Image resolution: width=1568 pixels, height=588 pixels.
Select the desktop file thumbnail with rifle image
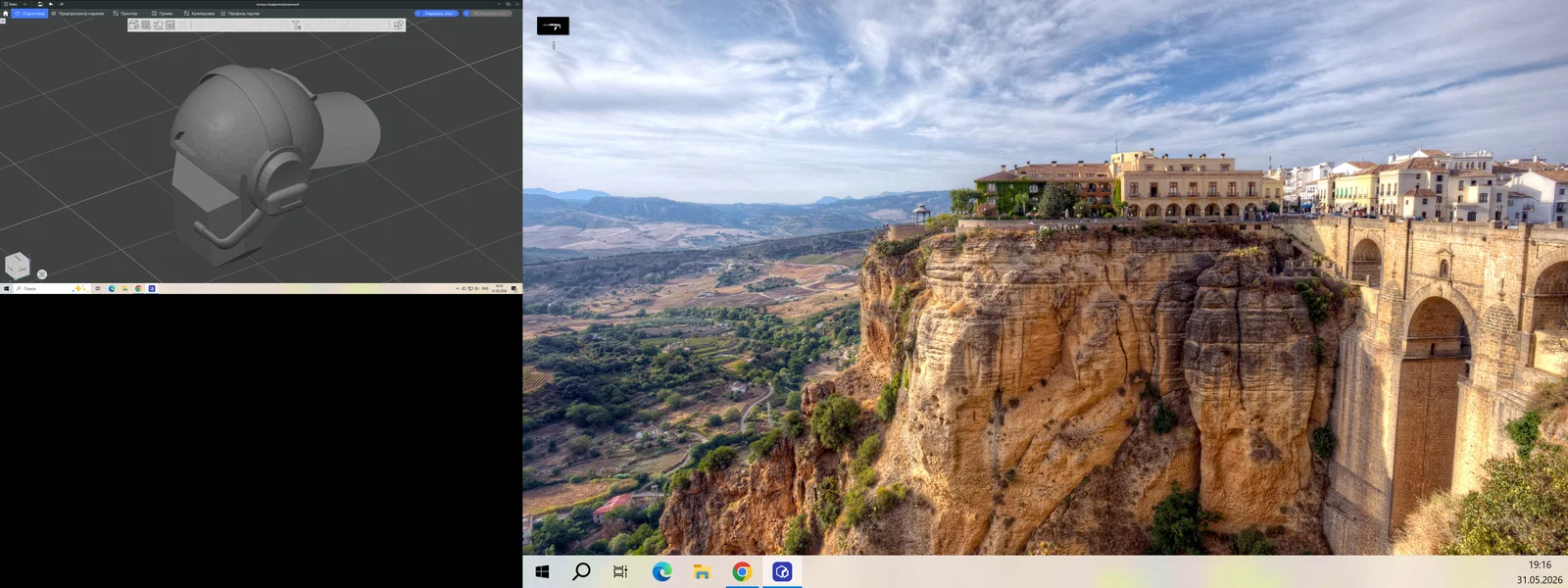tap(553, 25)
